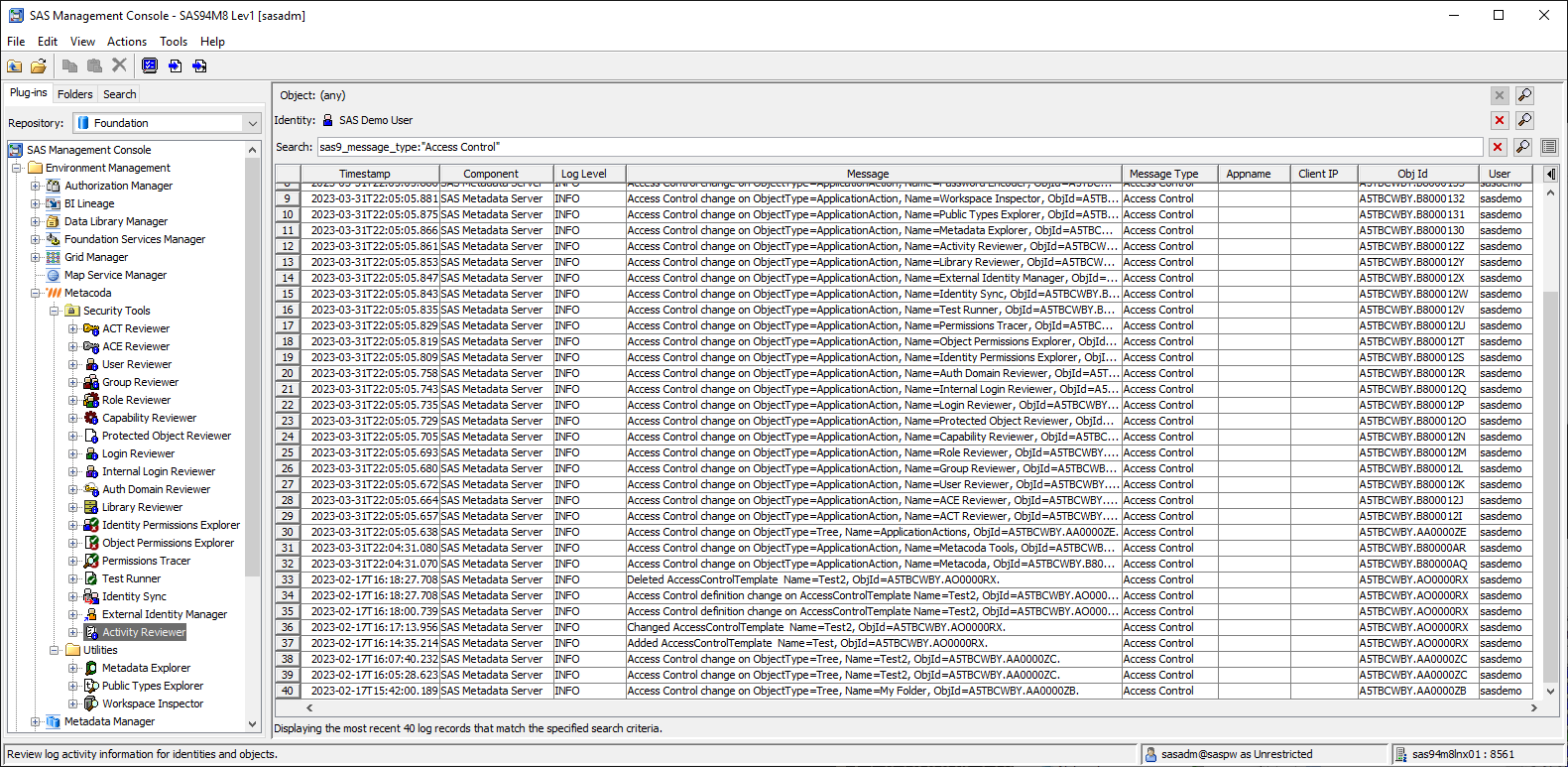This screenshot has width=1568, height=767.
Task: Clear the Identity using red X
Action: click(x=1500, y=120)
